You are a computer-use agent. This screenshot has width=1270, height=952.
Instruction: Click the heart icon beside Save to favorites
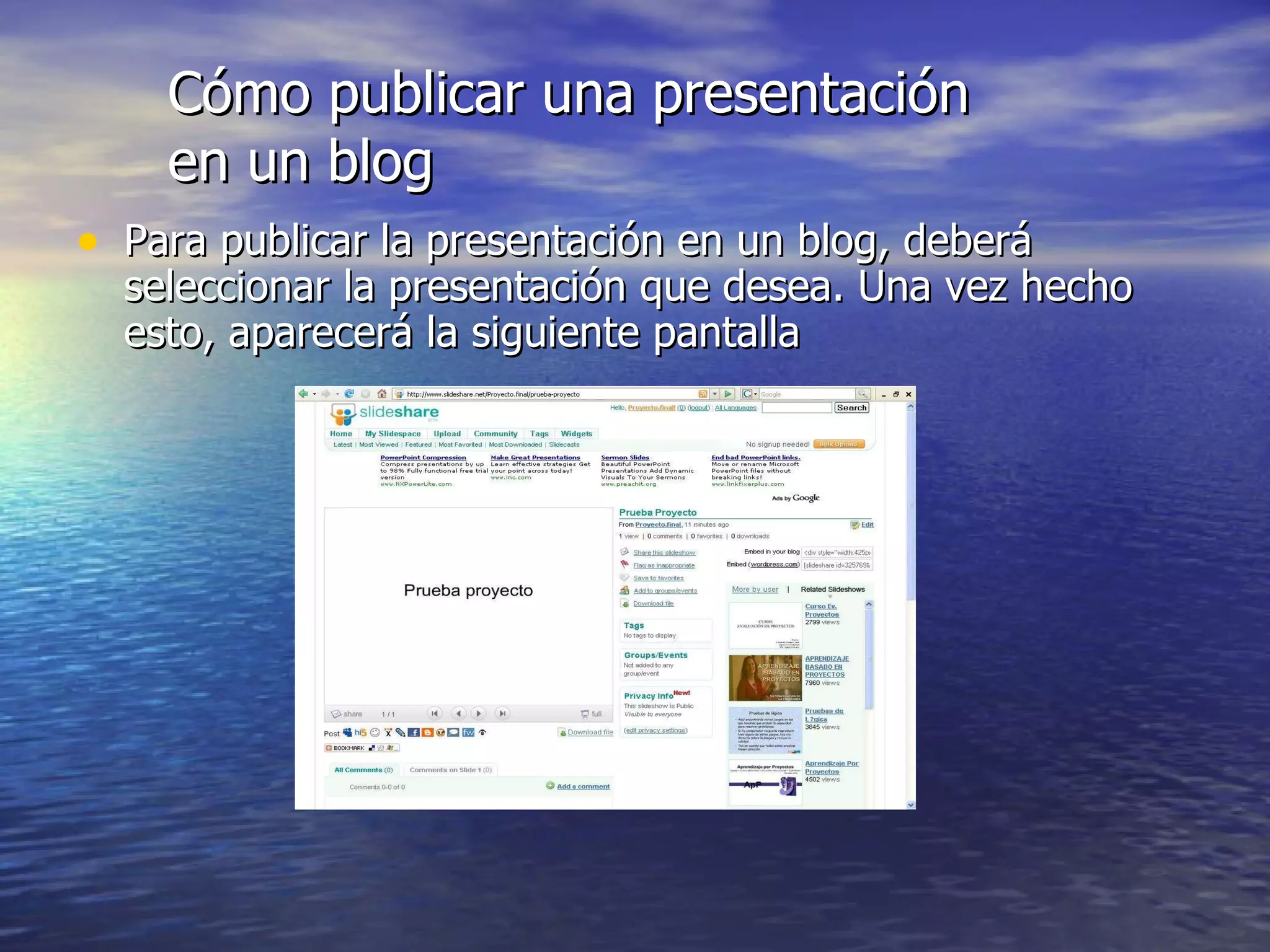click(624, 578)
